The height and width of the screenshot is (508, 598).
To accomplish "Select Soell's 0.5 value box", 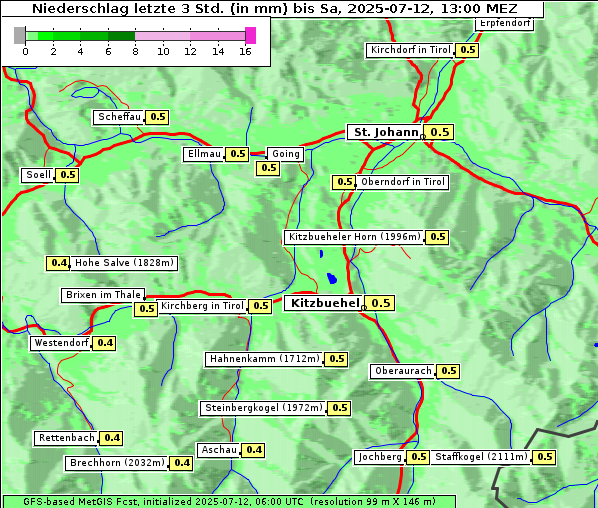I will 67,175.
